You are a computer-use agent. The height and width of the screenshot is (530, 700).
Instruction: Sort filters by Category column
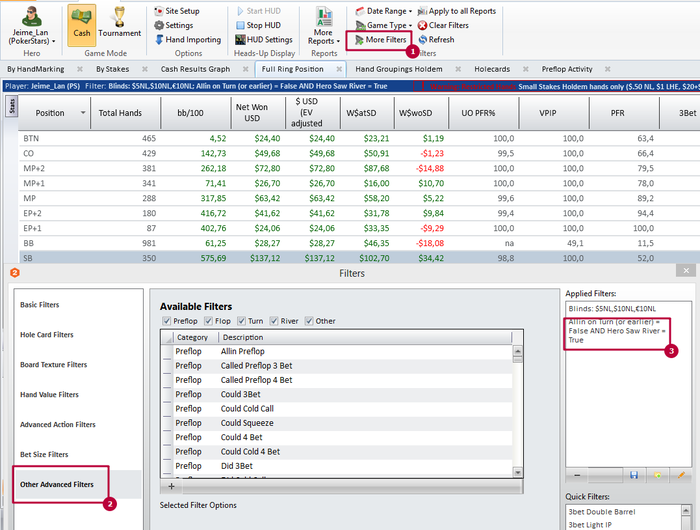195,337
